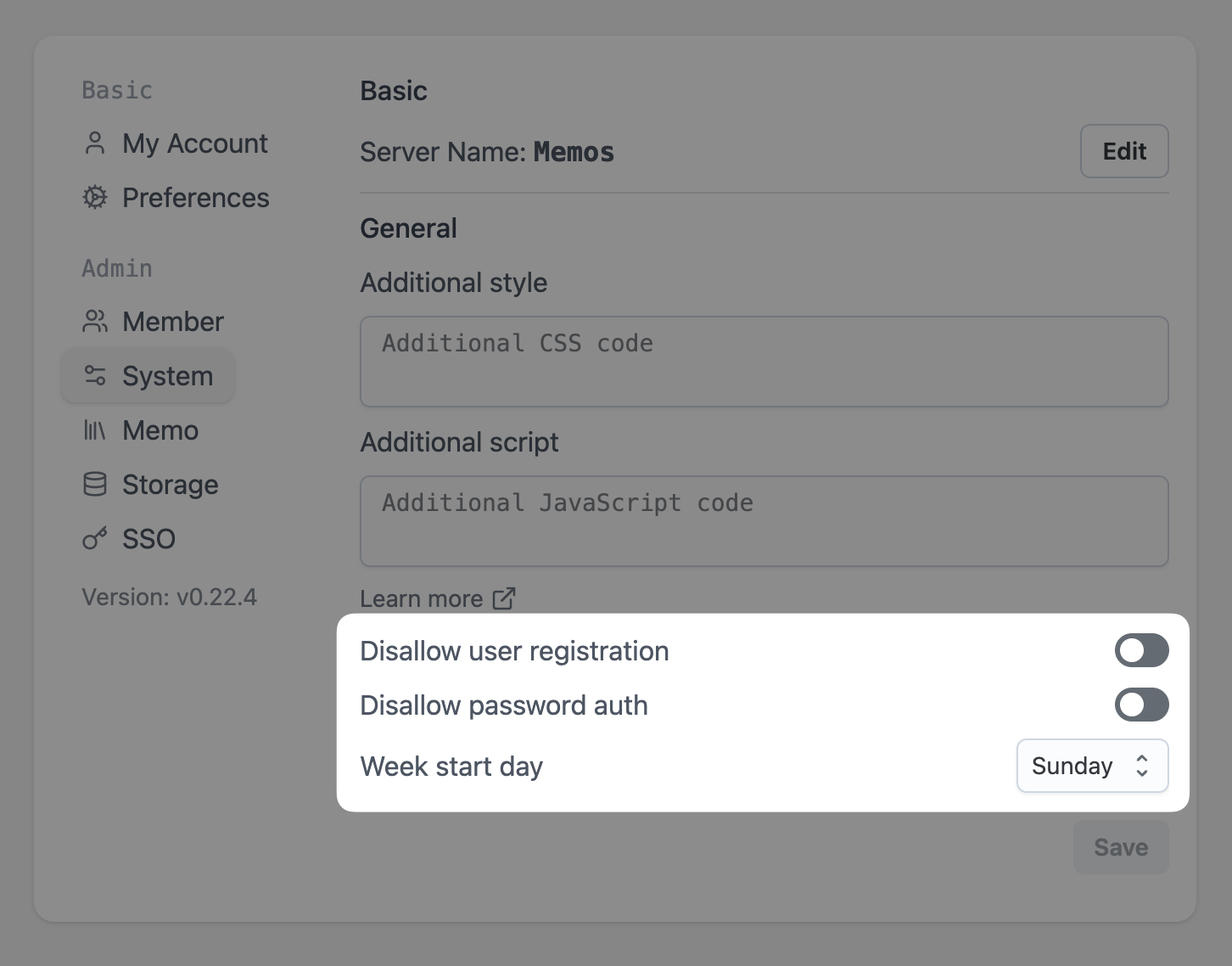Image resolution: width=1232 pixels, height=966 pixels.
Task: Click the Member people icon
Action: point(95,322)
